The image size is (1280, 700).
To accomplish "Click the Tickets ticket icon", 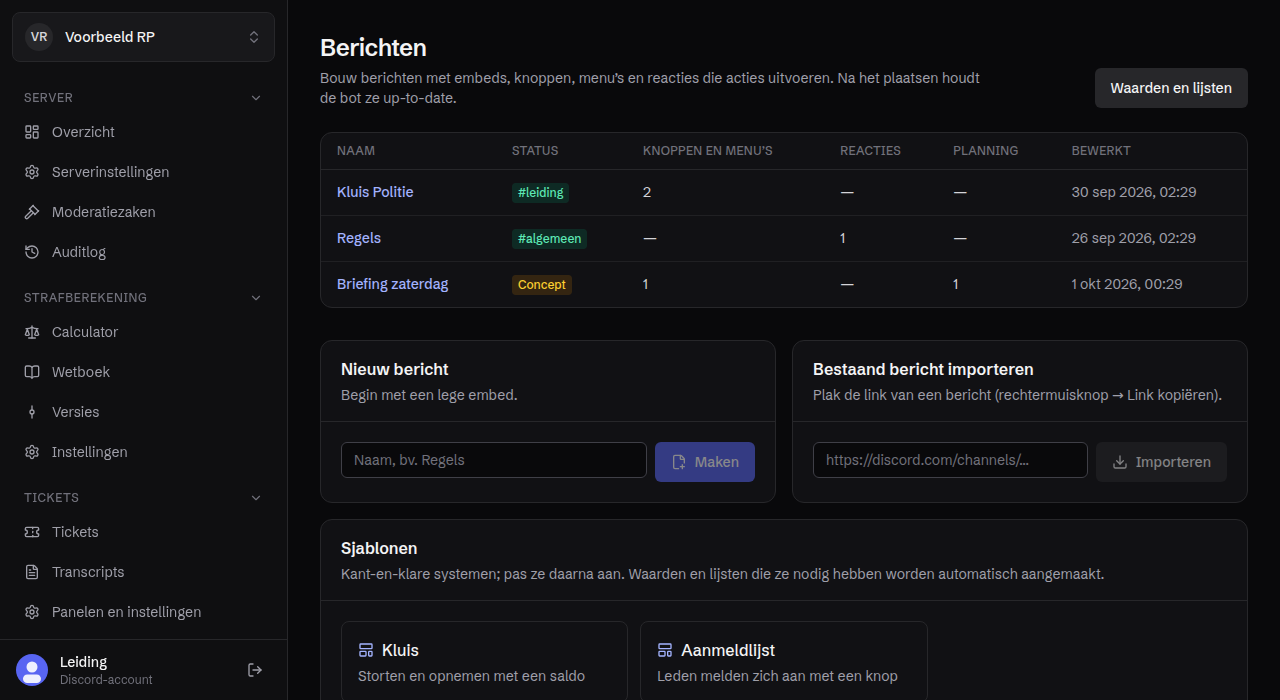I will coord(32,532).
